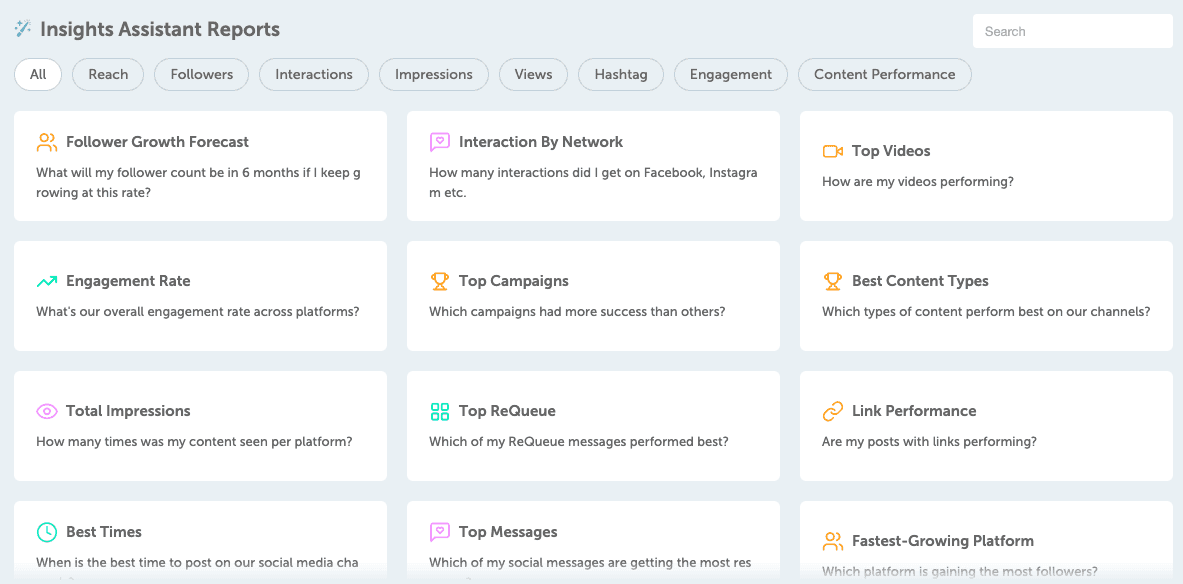
Task: Click the magic wand icon beside Insights Assistant Reports
Action: [23, 29]
